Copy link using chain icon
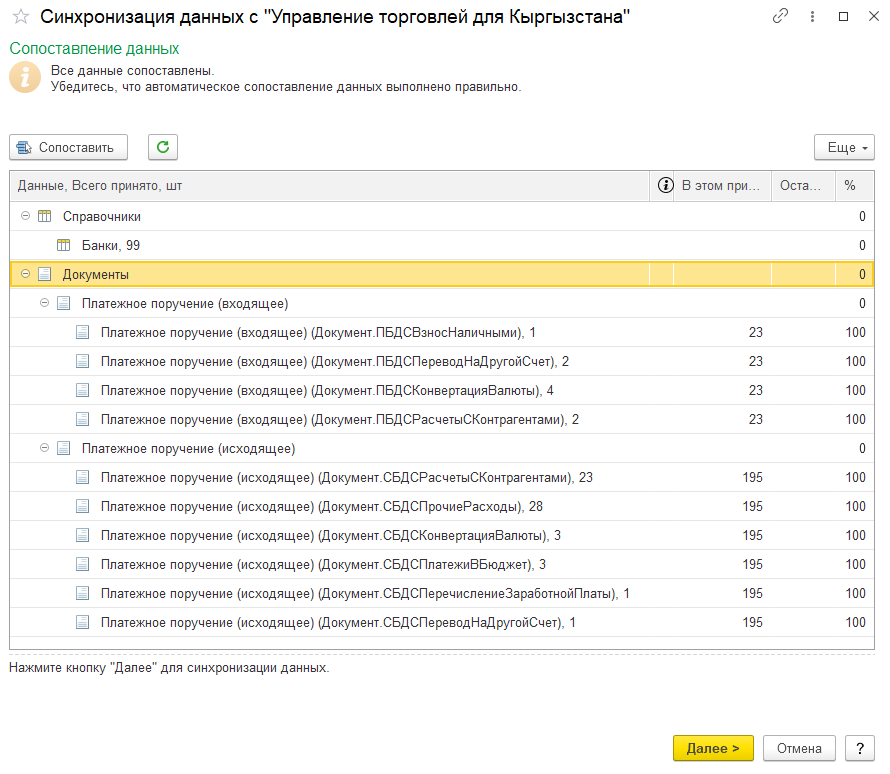The height and width of the screenshot is (774, 890). point(780,16)
